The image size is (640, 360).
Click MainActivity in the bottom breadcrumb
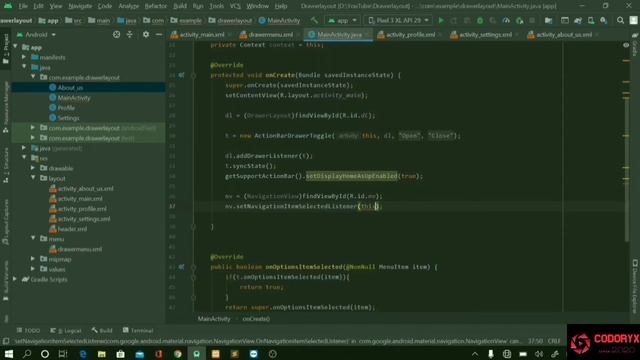214,319
